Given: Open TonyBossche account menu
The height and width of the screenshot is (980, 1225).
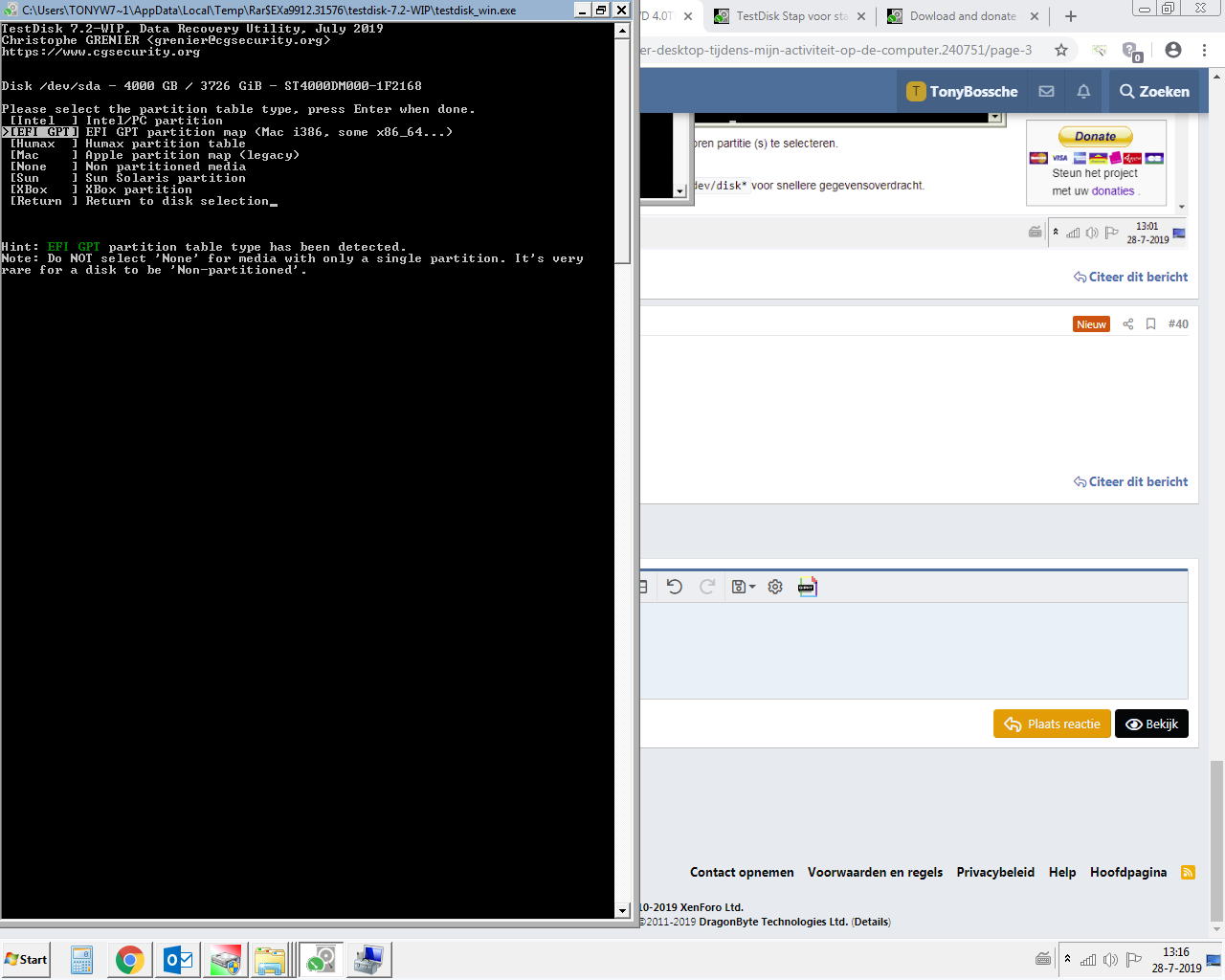Looking at the screenshot, I should pyautogui.click(x=962, y=91).
